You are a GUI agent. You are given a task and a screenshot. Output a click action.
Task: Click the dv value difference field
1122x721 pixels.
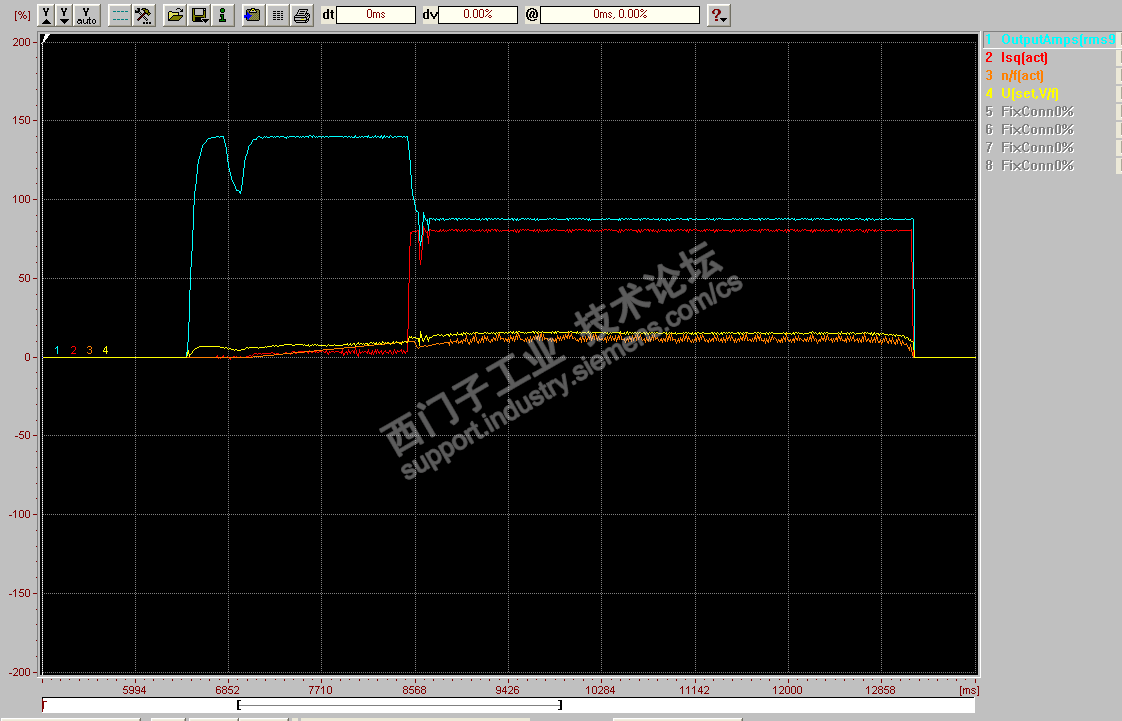click(477, 14)
